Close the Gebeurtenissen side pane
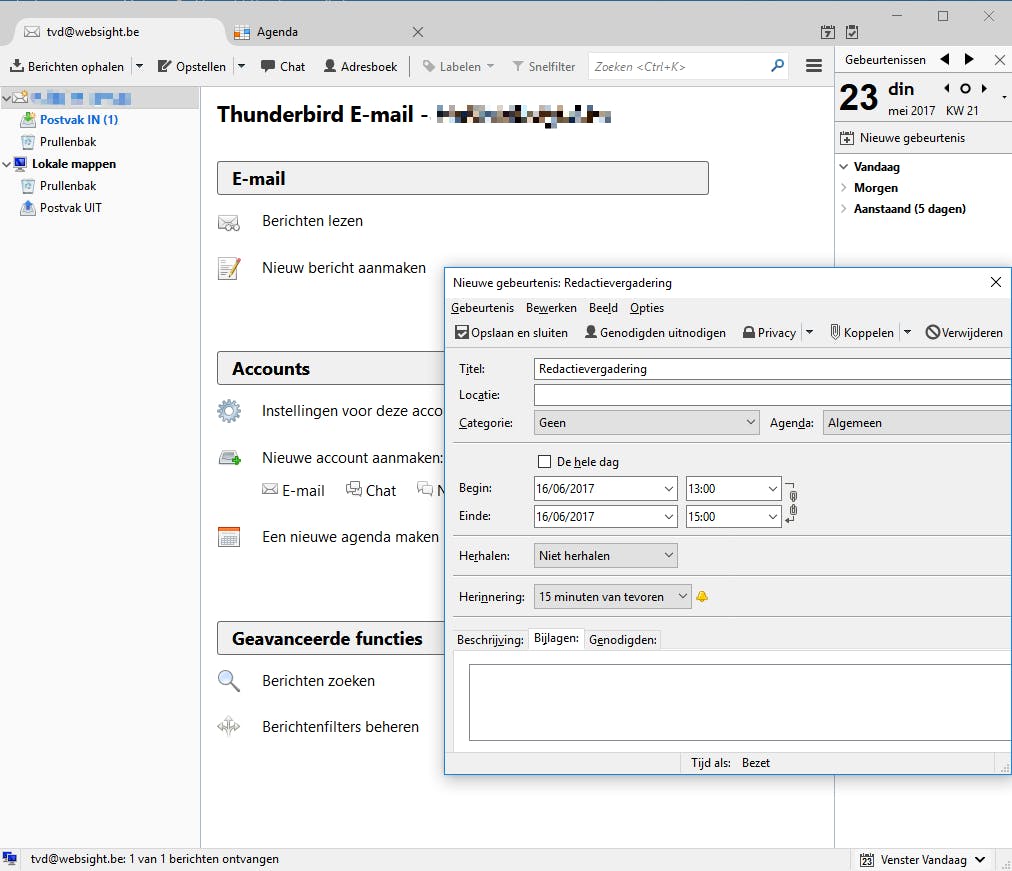Screen dimensions: 1012x871 (x=1000, y=60)
